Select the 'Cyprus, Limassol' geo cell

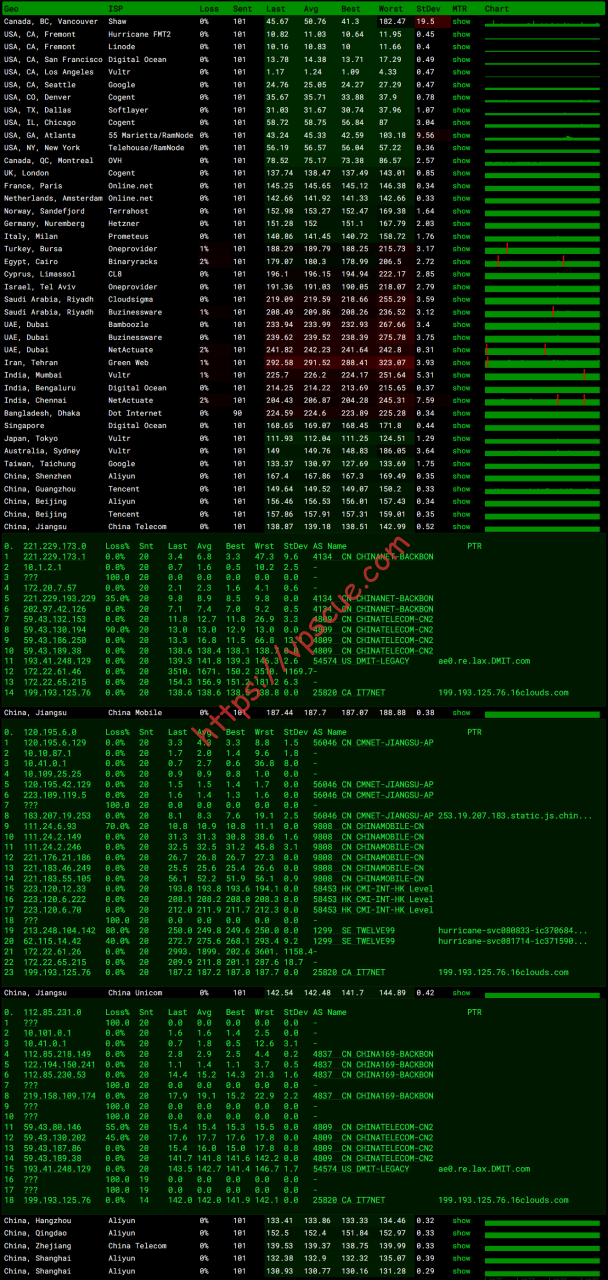(42, 274)
